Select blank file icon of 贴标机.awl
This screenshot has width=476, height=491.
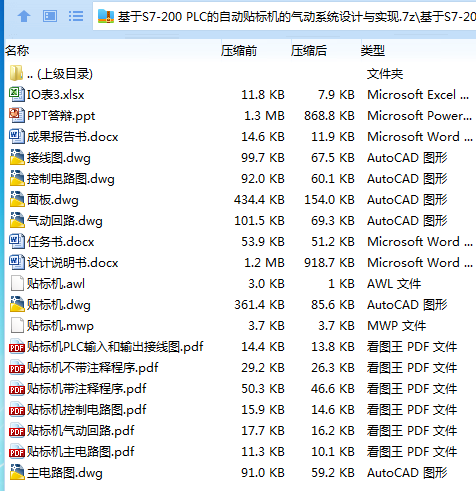click(17, 283)
